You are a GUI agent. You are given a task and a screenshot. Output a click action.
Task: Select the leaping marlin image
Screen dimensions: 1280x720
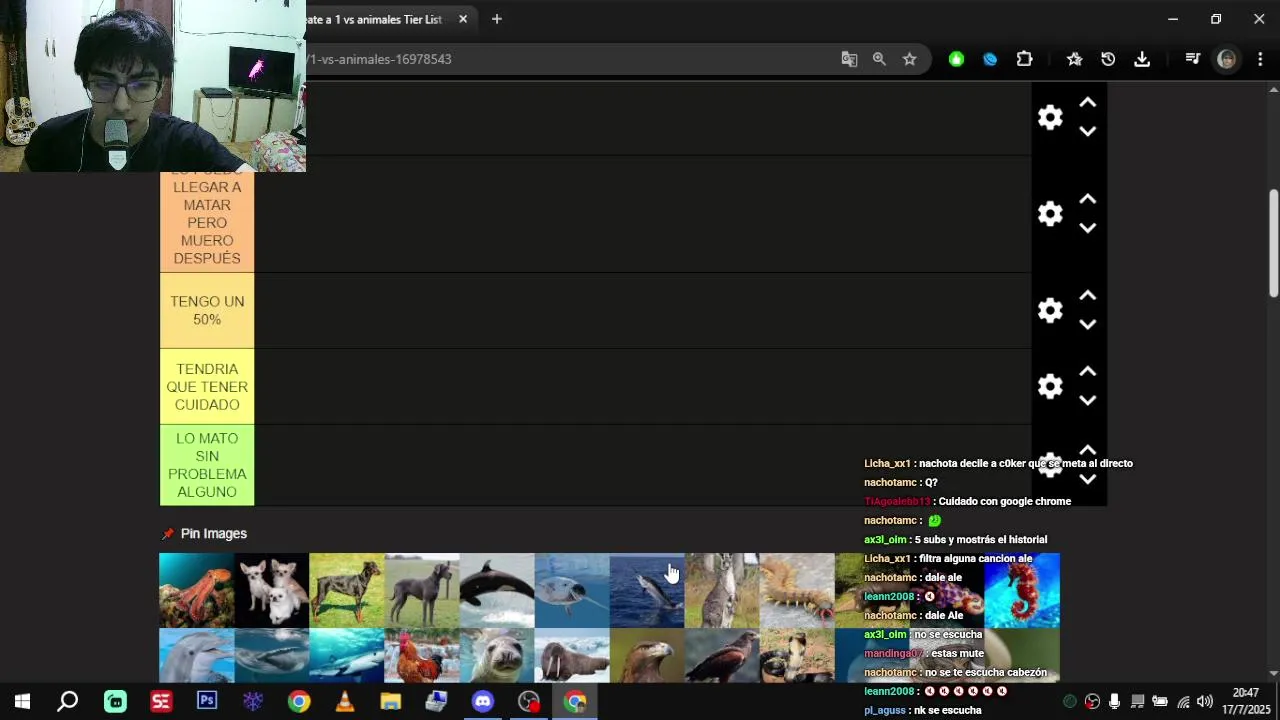point(646,590)
